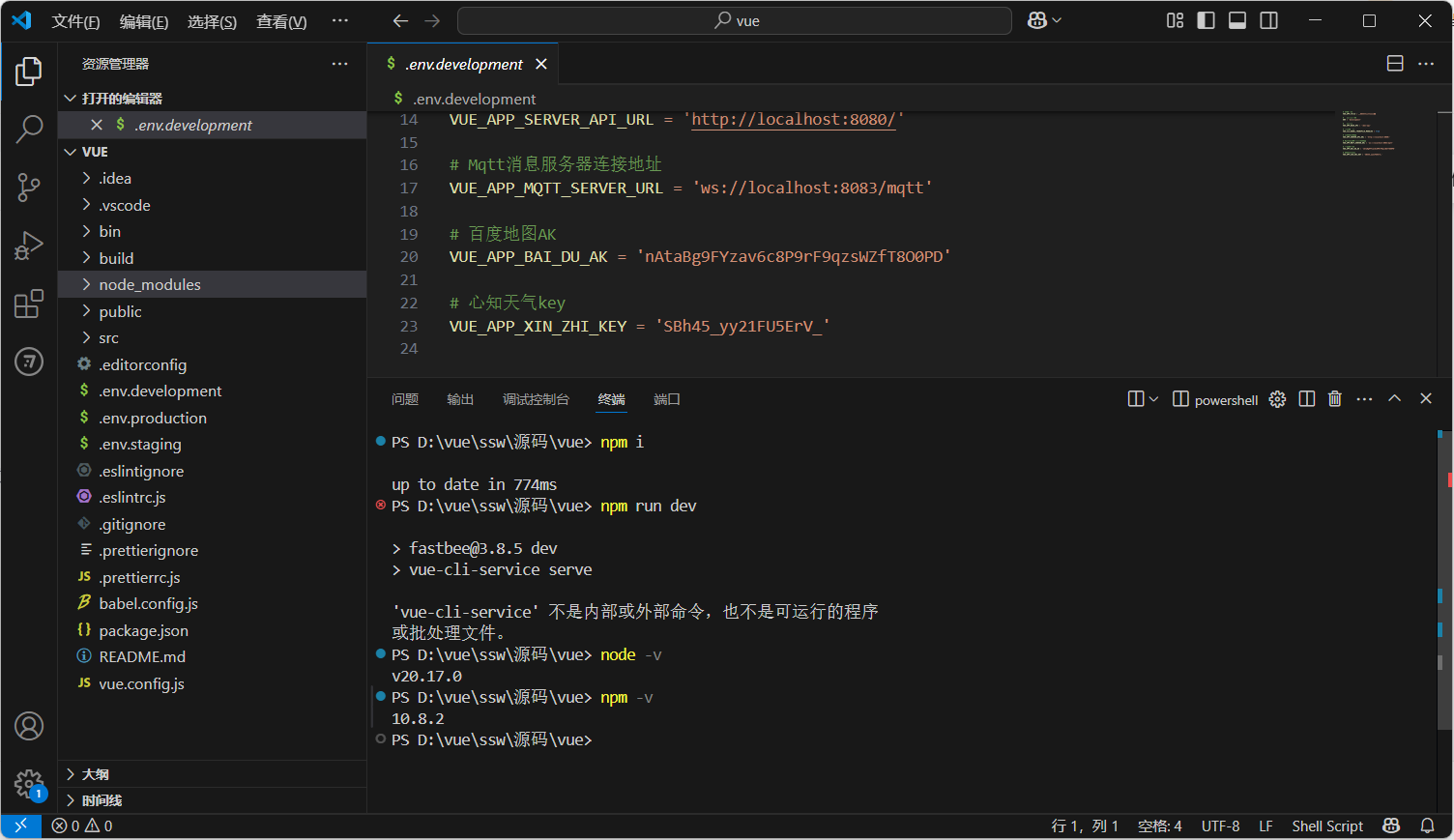The width and height of the screenshot is (1454, 840).
Task: Toggle the primary side bar
Action: point(1206,20)
